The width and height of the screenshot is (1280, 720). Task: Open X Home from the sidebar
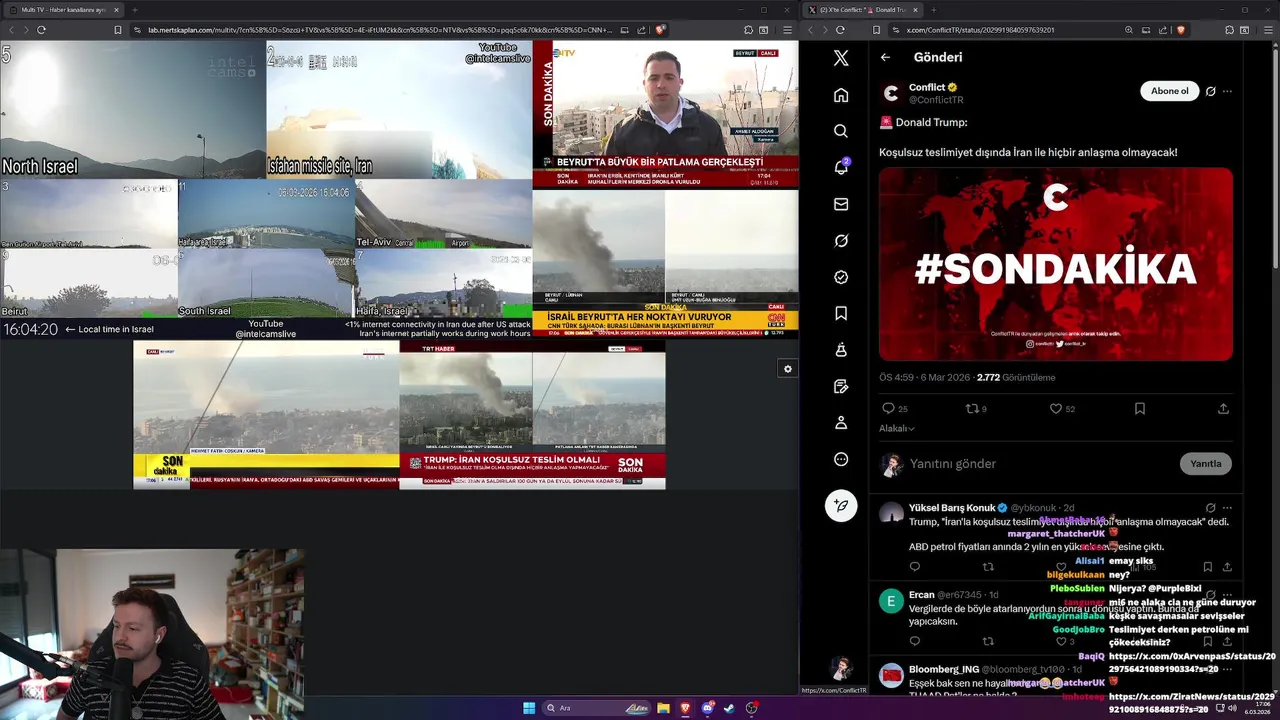(841, 95)
